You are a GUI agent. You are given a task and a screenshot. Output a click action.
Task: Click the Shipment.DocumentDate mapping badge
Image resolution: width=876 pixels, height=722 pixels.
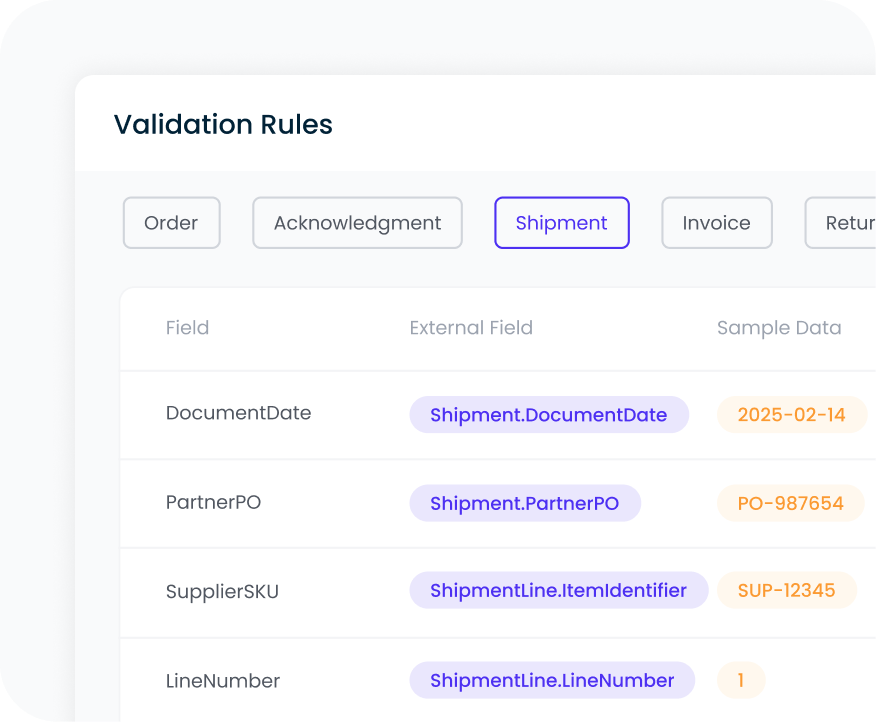pos(548,414)
